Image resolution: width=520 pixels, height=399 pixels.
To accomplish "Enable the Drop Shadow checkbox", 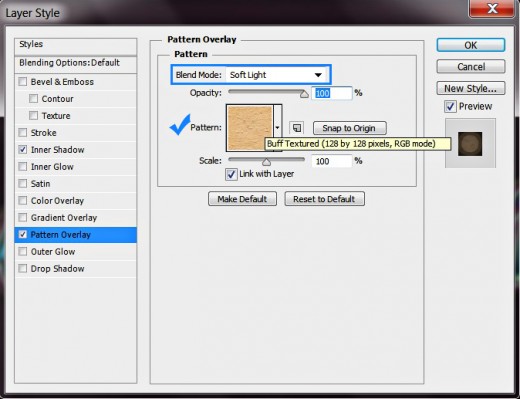I will [23, 268].
